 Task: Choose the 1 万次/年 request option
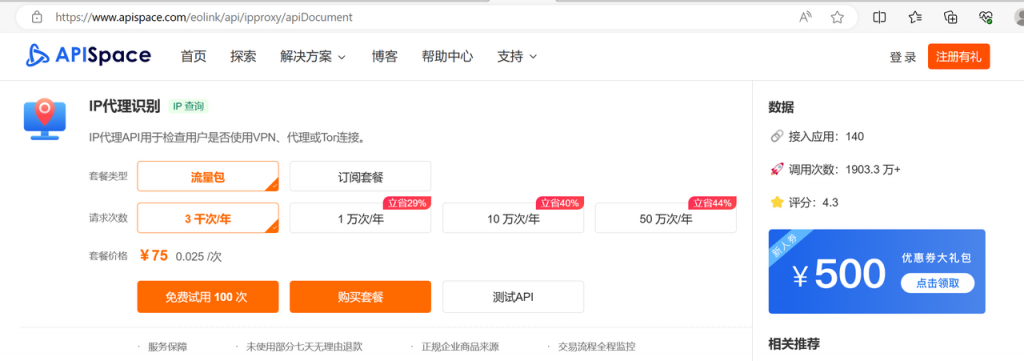coord(360,218)
